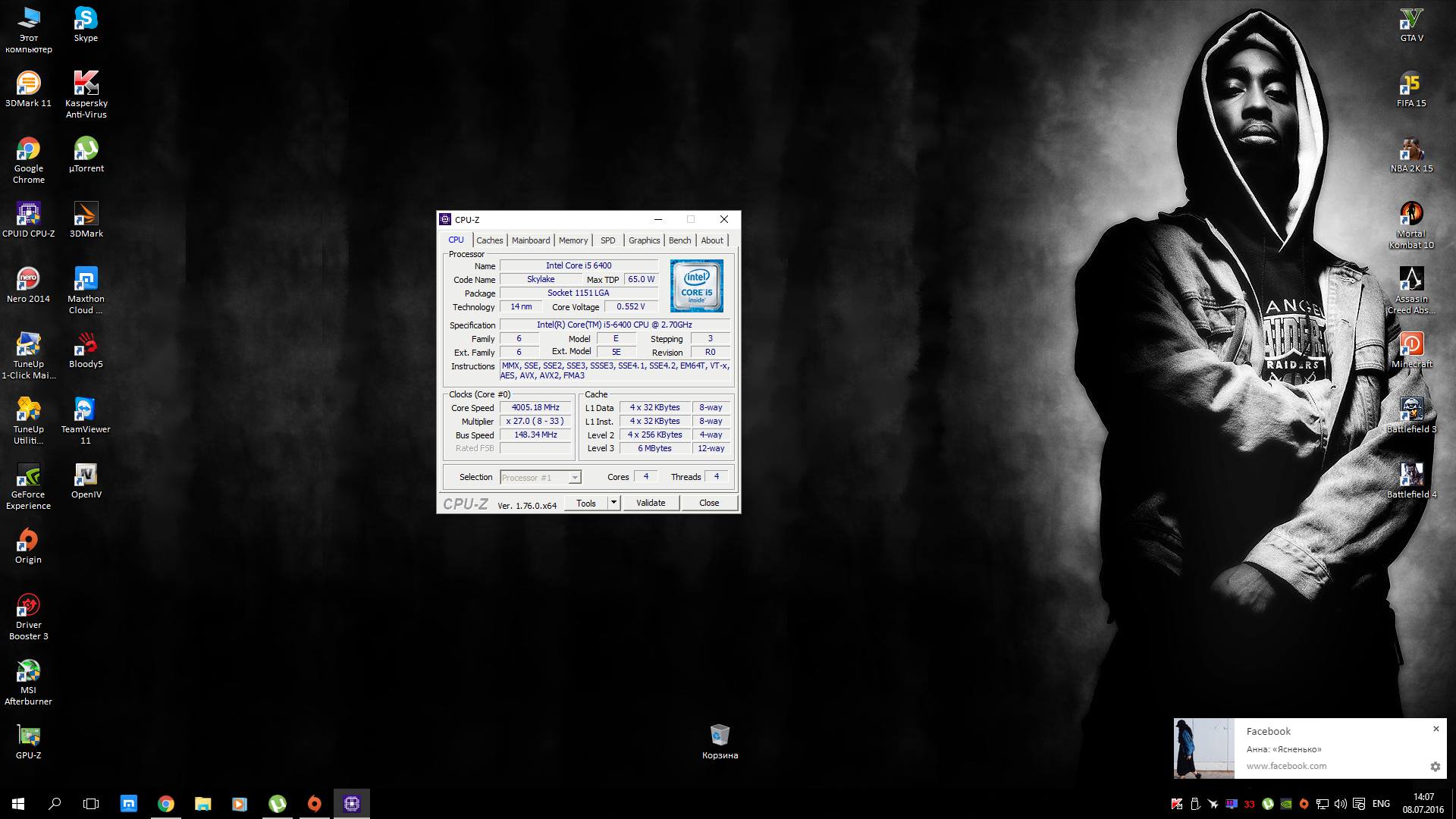This screenshot has width=1456, height=819.
Task: Switch to the Mainboard tab
Action: [x=530, y=240]
